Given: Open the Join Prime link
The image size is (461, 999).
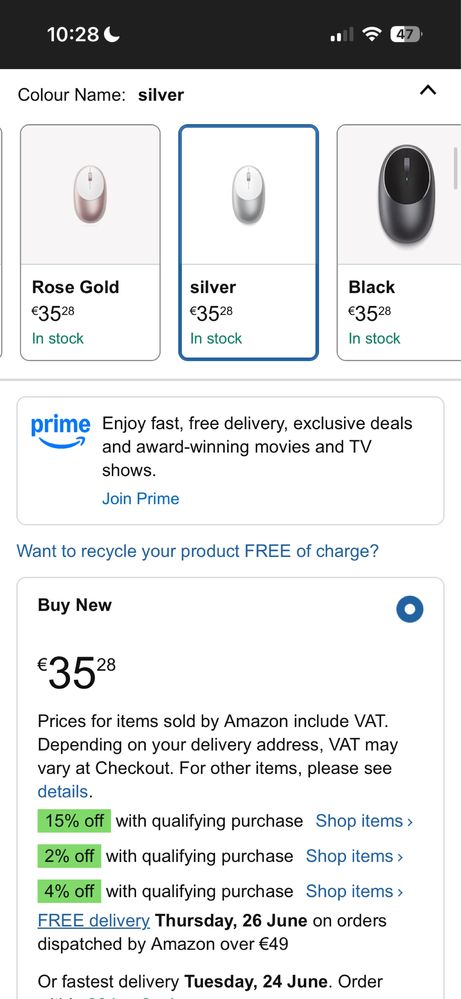Looking at the screenshot, I should click(x=141, y=498).
